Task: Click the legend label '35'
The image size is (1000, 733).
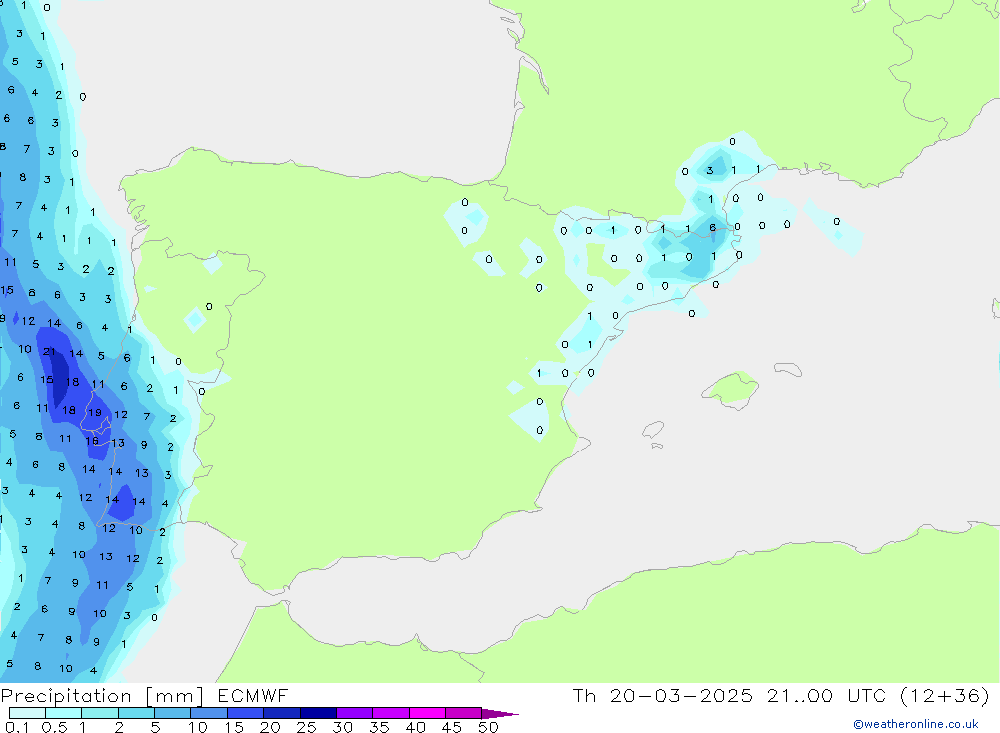Action: click(379, 727)
